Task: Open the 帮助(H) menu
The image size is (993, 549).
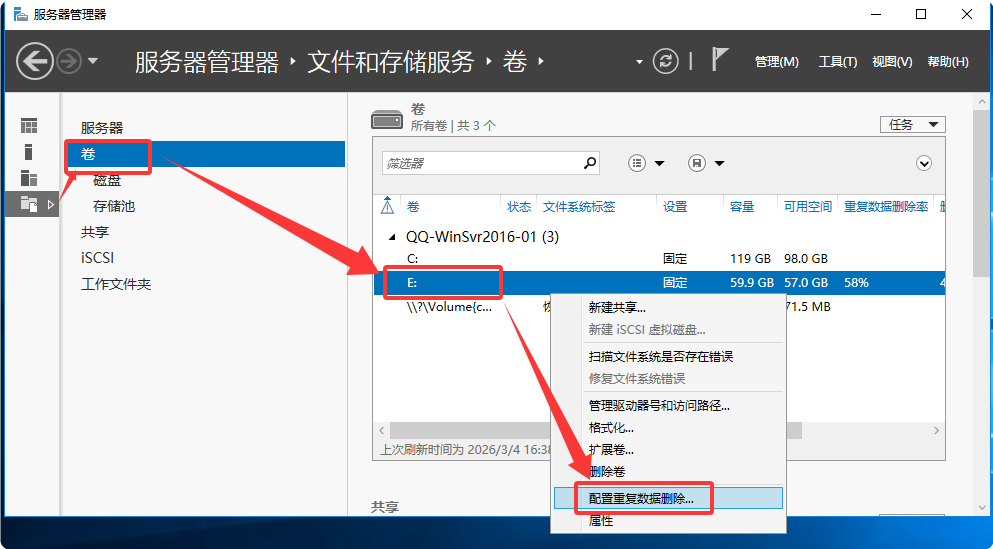Action: click(x=947, y=61)
